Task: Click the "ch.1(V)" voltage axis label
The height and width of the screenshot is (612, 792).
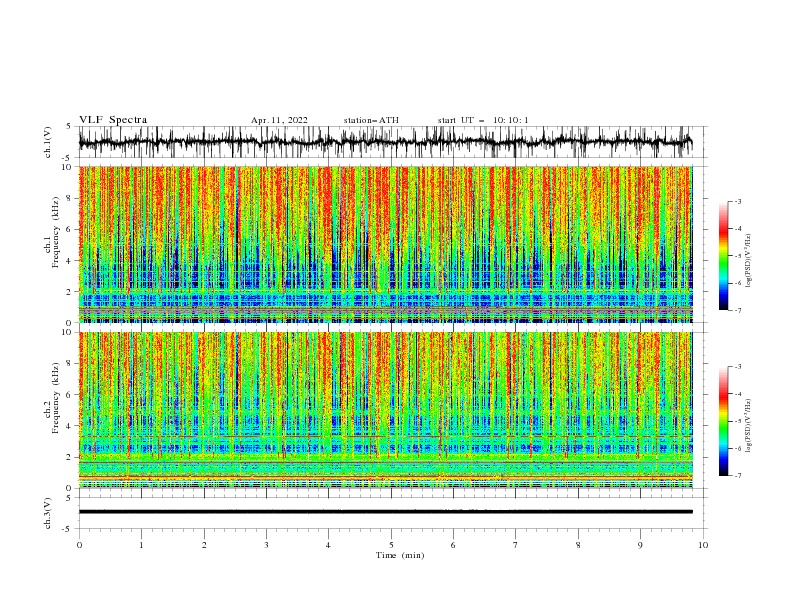Action: 48,142
